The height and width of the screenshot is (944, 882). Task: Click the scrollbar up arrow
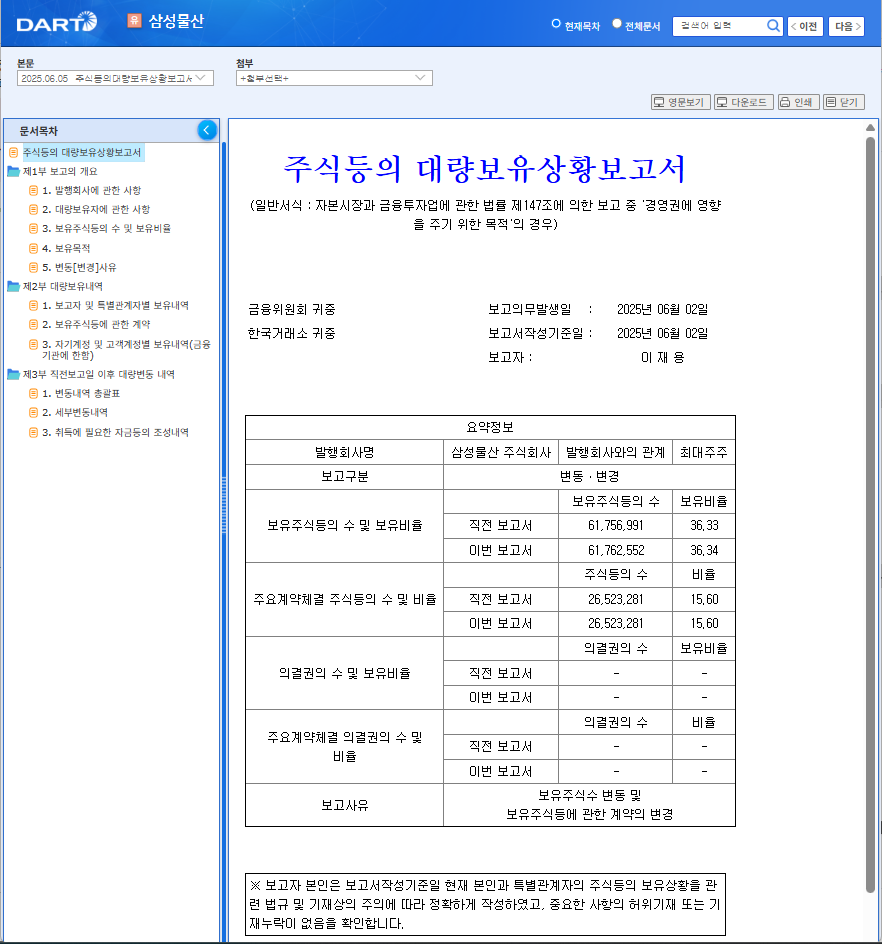point(870,128)
